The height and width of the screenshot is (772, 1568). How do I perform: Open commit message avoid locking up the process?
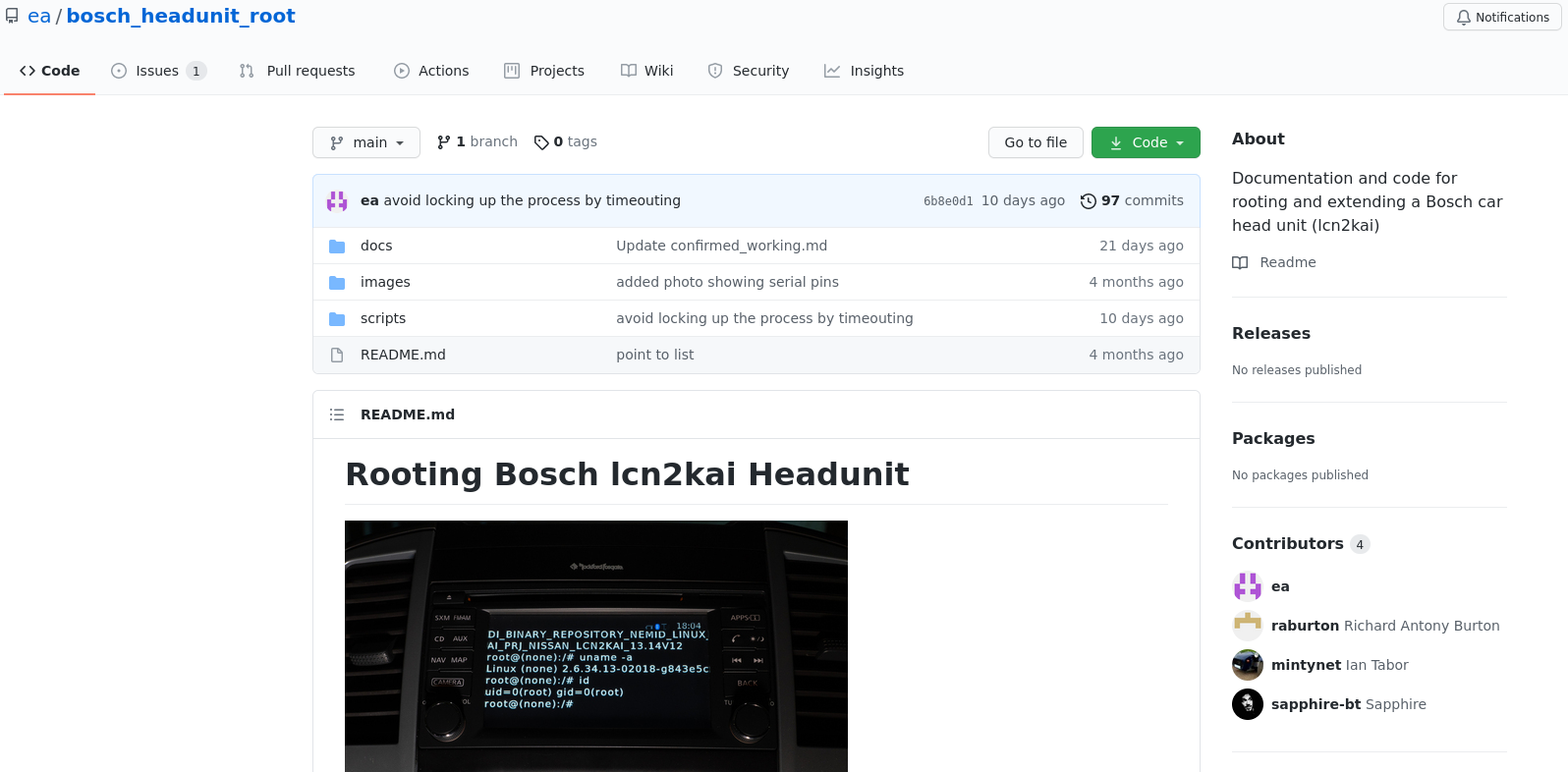[x=532, y=200]
